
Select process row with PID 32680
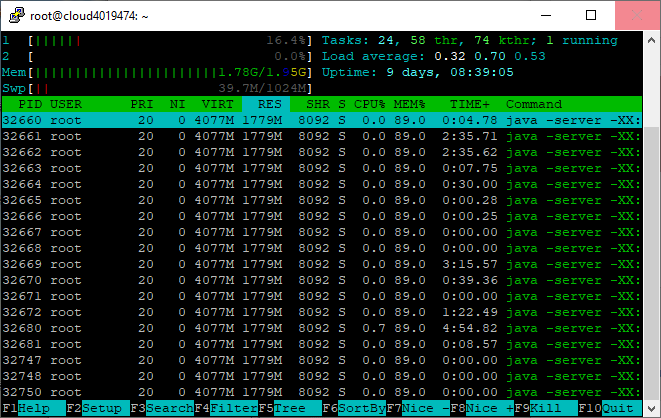coord(322,328)
